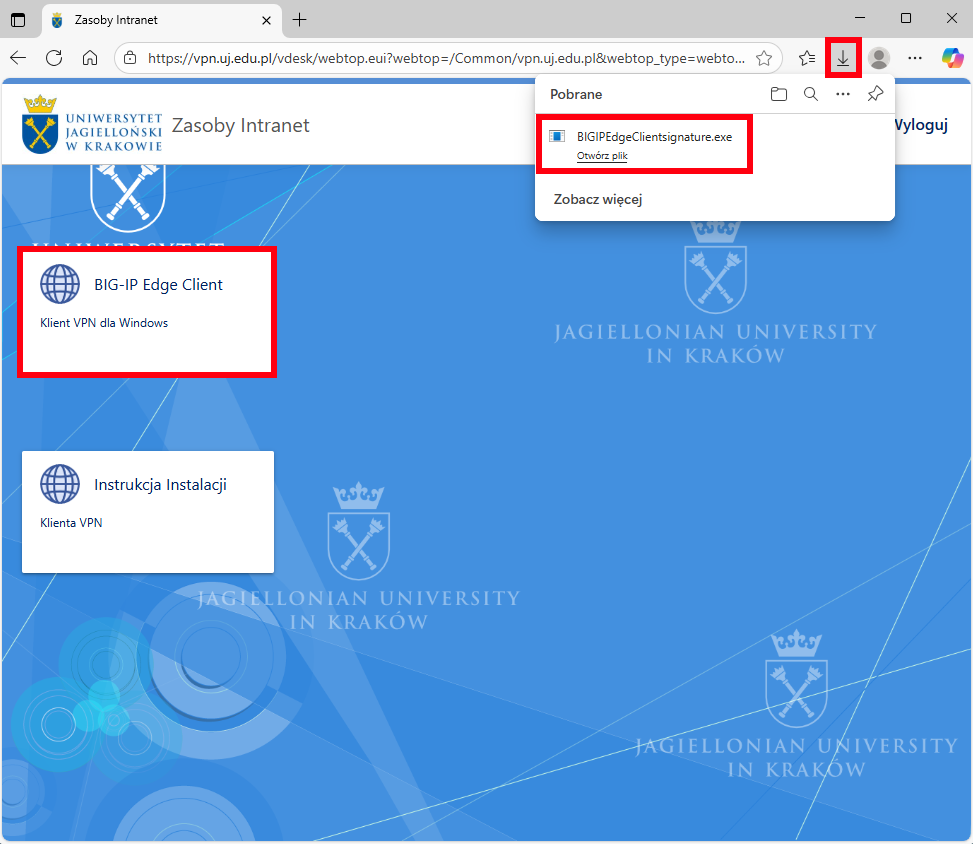
Task: Click the BIG-IP Edge Client globe icon
Action: point(60,284)
